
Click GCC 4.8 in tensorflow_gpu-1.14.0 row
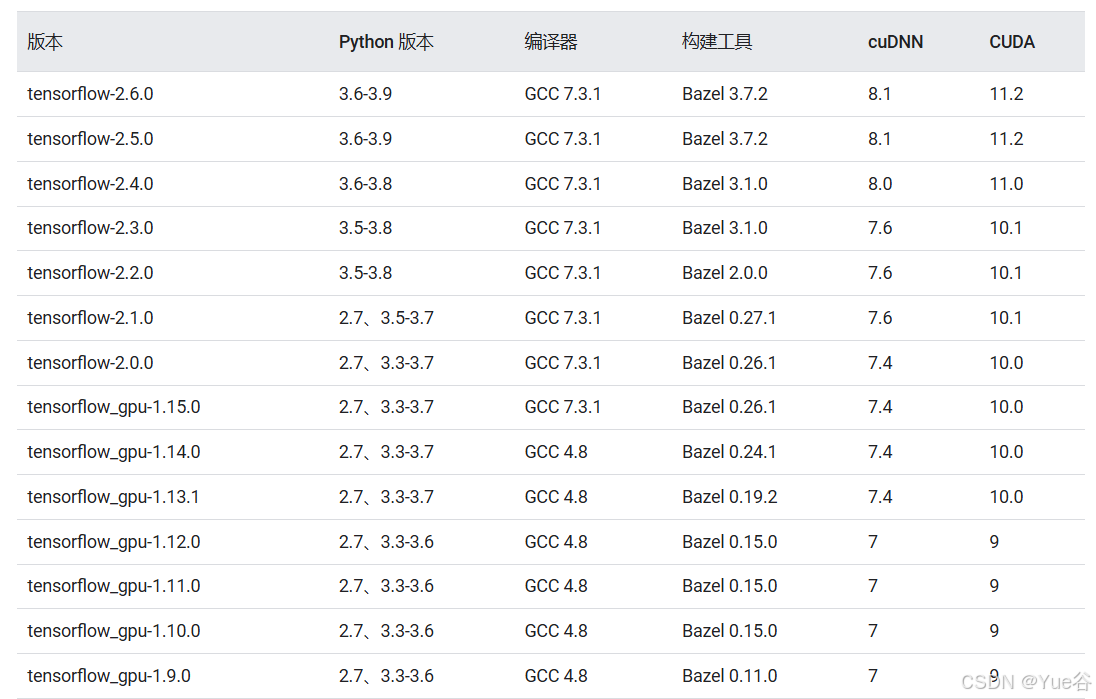pos(556,452)
